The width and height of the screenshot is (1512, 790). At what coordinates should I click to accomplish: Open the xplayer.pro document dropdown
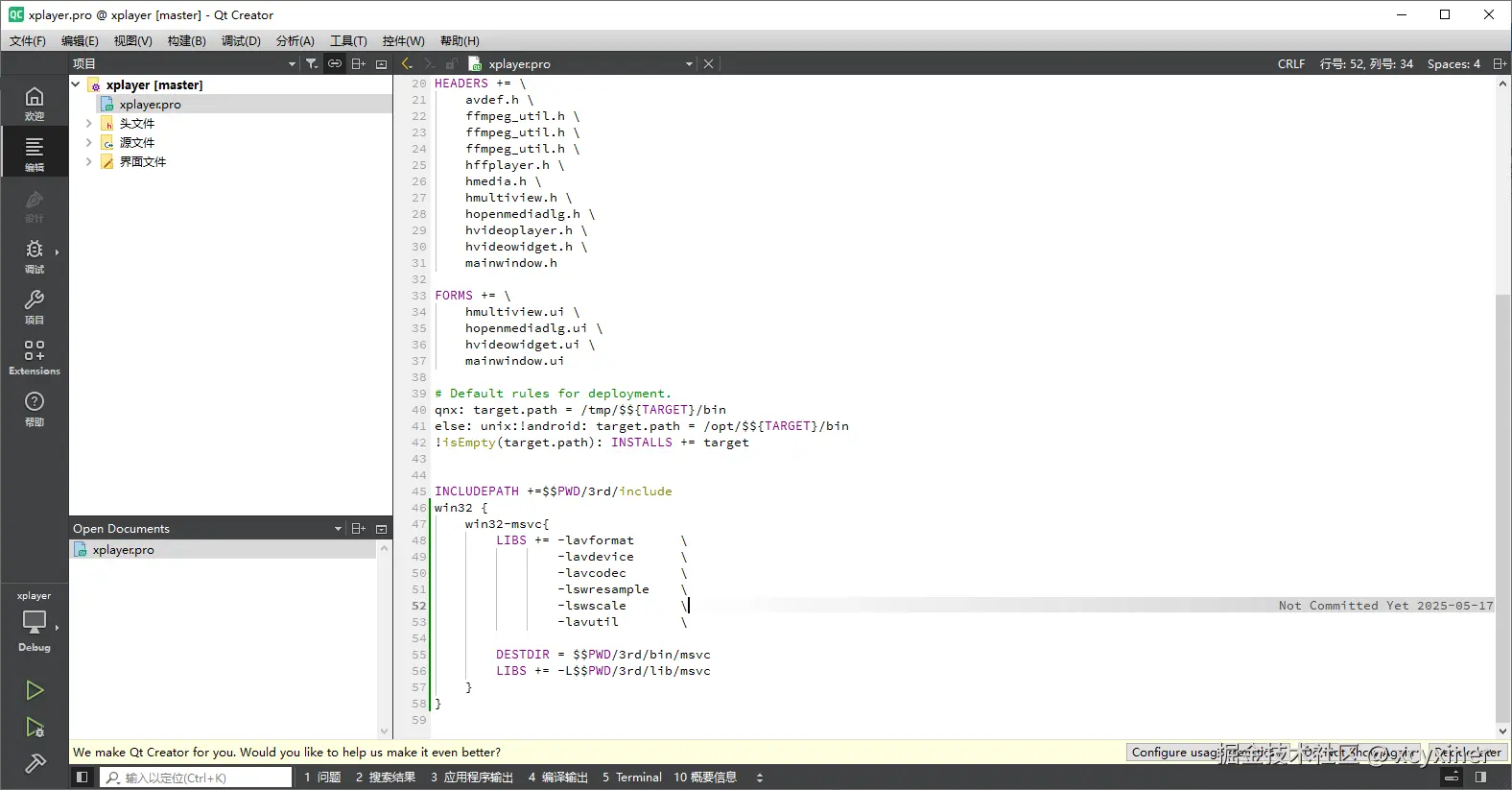coord(688,64)
